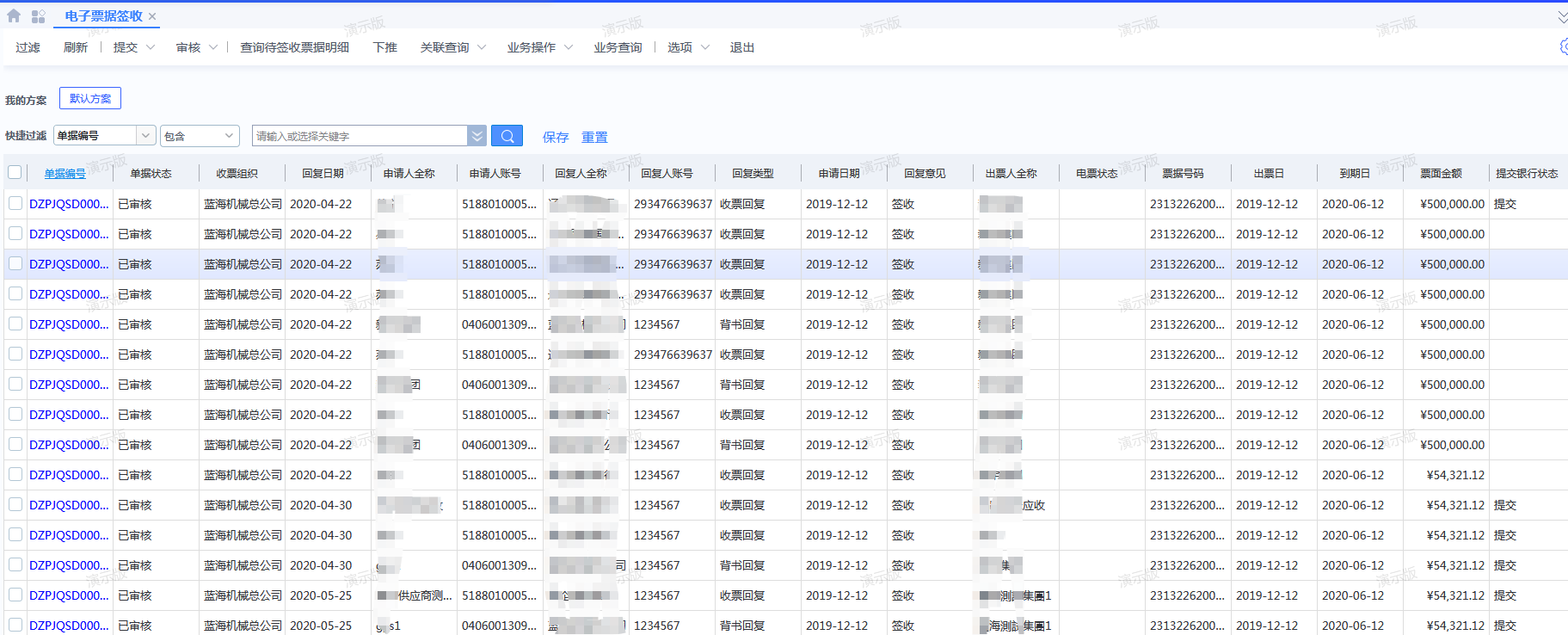Check the first row's checkbox

click(x=15, y=203)
